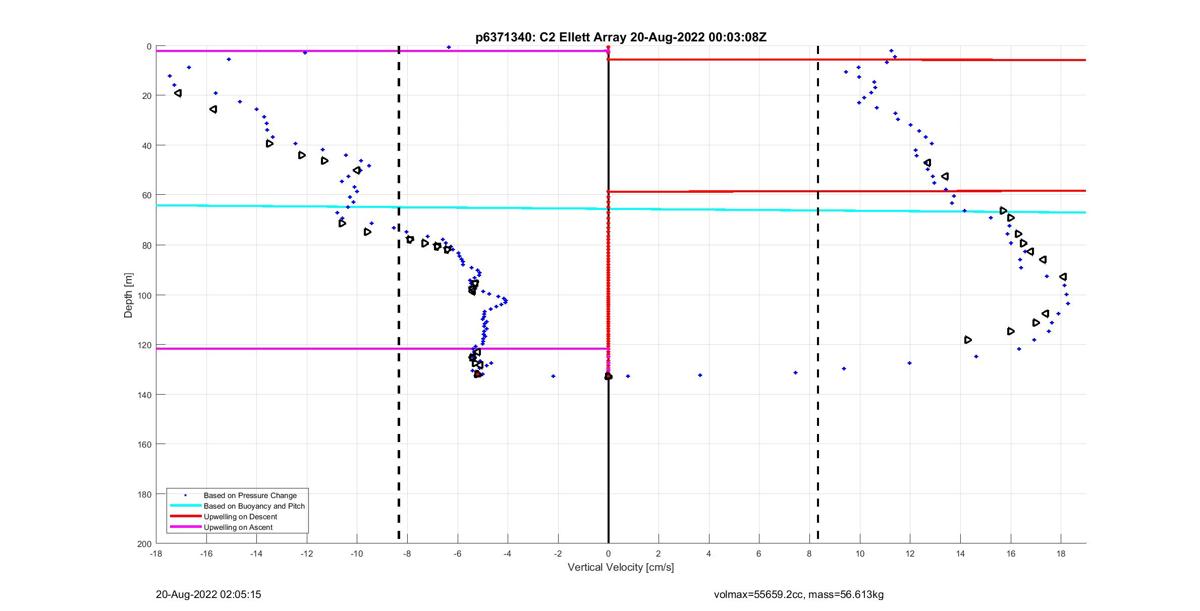The image size is (1200, 611).
Task: Select the 'Vertical Velocity [cm/s]' x-axis label
Action: tap(620, 567)
